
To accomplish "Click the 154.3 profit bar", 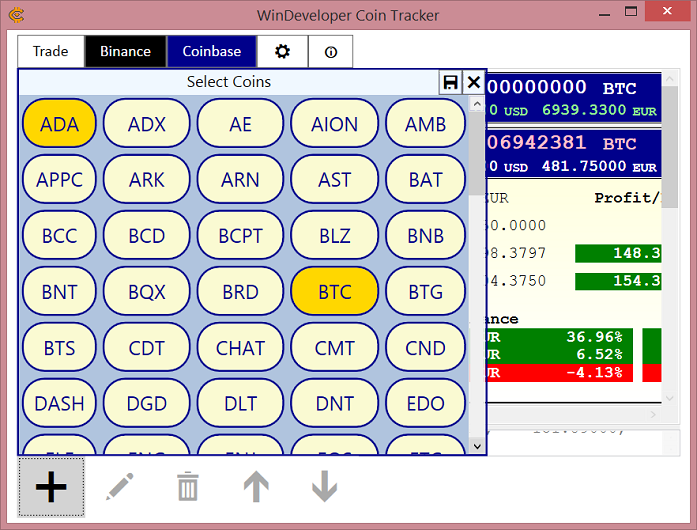I will pos(618,281).
